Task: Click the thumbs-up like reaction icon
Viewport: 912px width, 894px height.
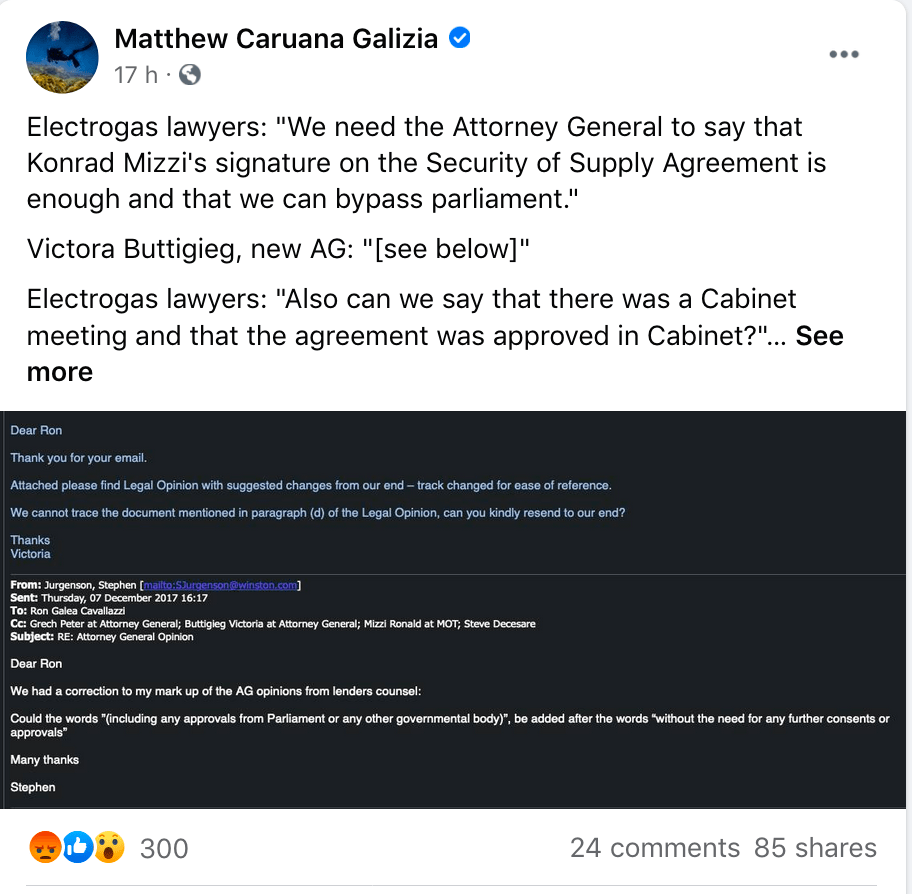Action: pos(77,847)
